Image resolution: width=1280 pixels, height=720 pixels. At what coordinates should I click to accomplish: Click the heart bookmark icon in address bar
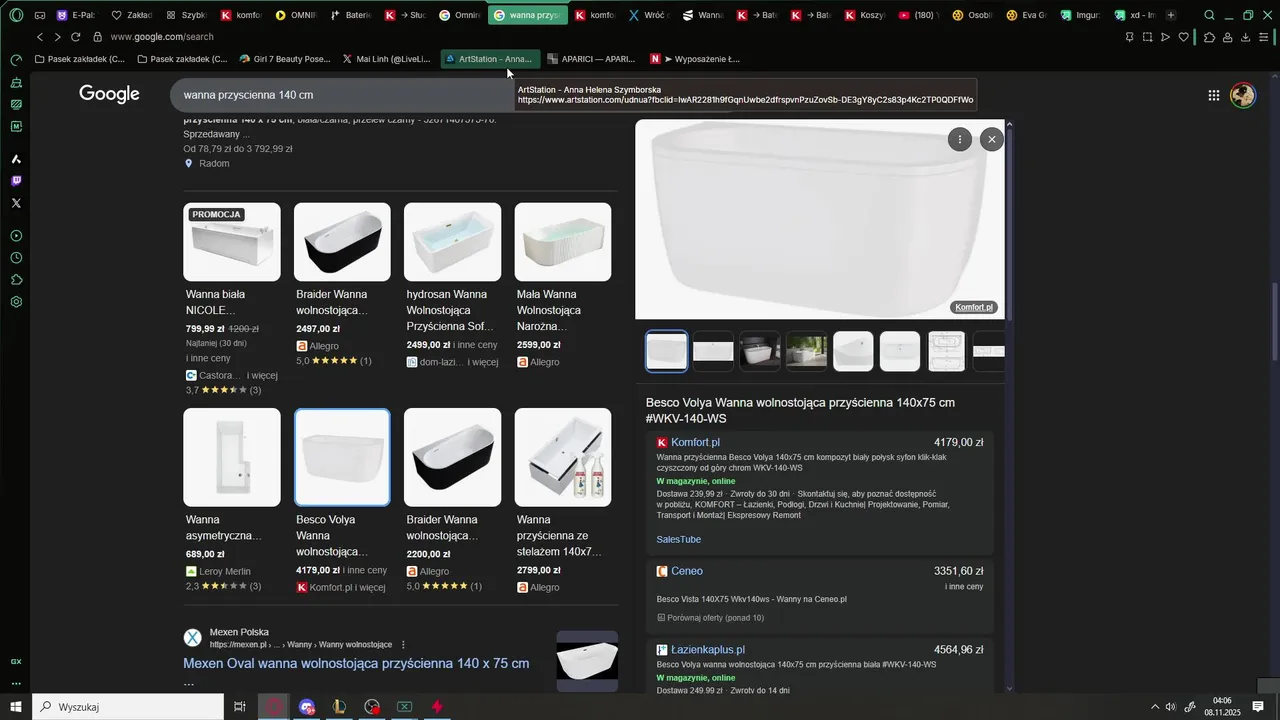(1184, 37)
